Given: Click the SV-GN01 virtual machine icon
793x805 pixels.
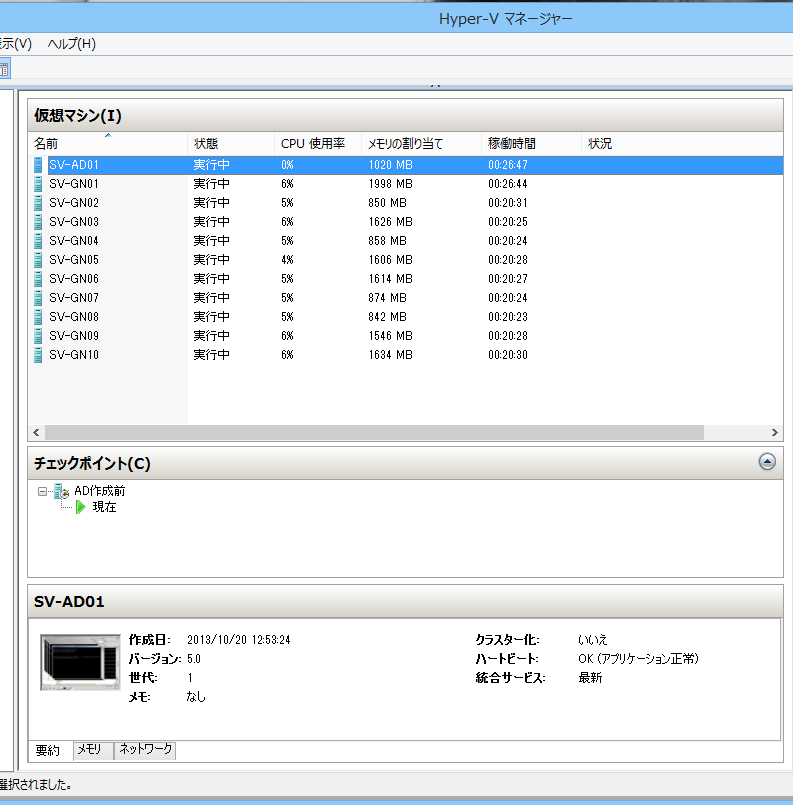Looking at the screenshot, I should coord(38,184).
